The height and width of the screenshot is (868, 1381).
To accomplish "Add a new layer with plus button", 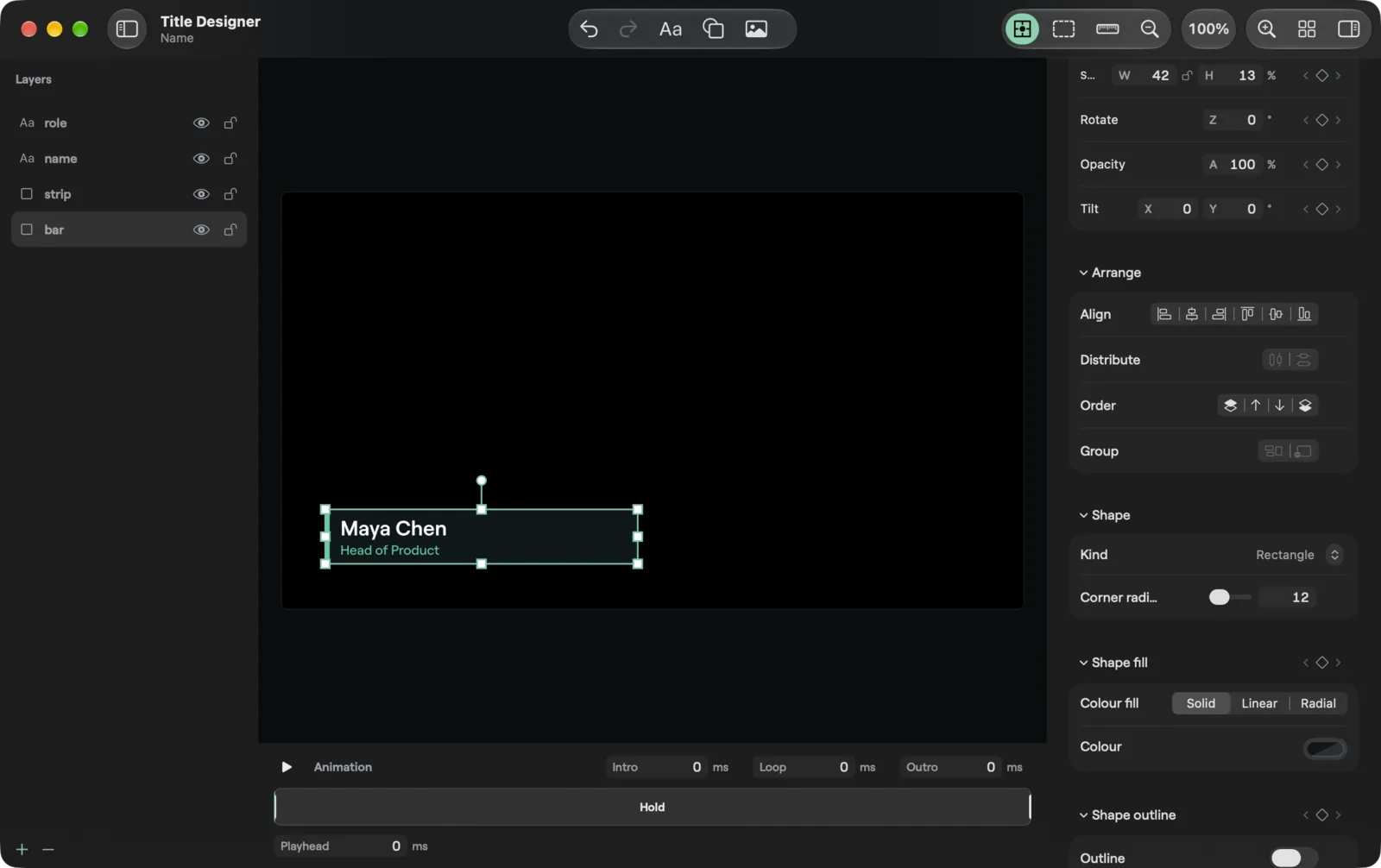I will 22,850.
